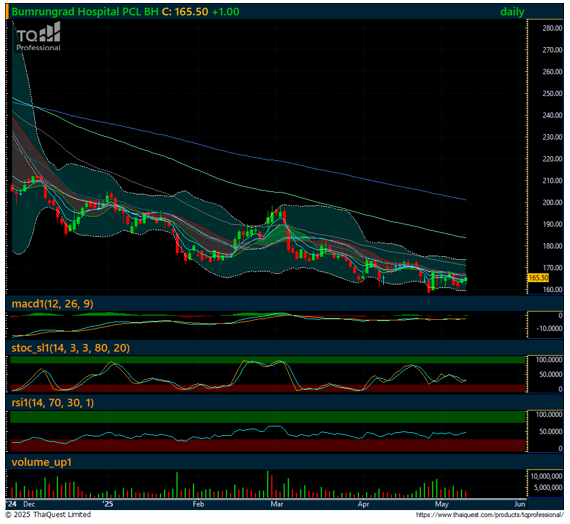Open the thaiquest.com tqprofessional link
The height and width of the screenshot is (524, 570).
tap(490, 515)
